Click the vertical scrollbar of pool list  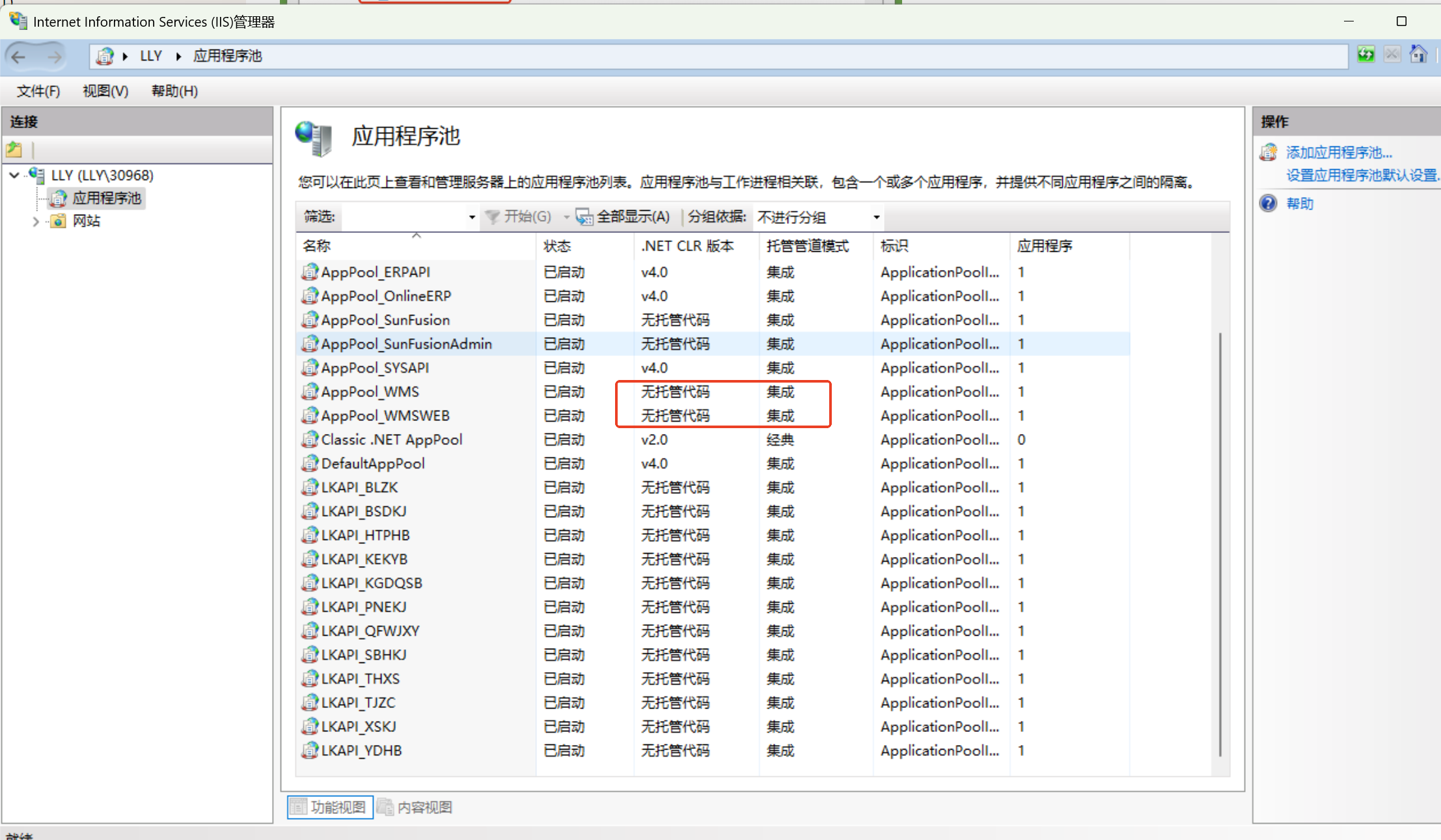1220,544
